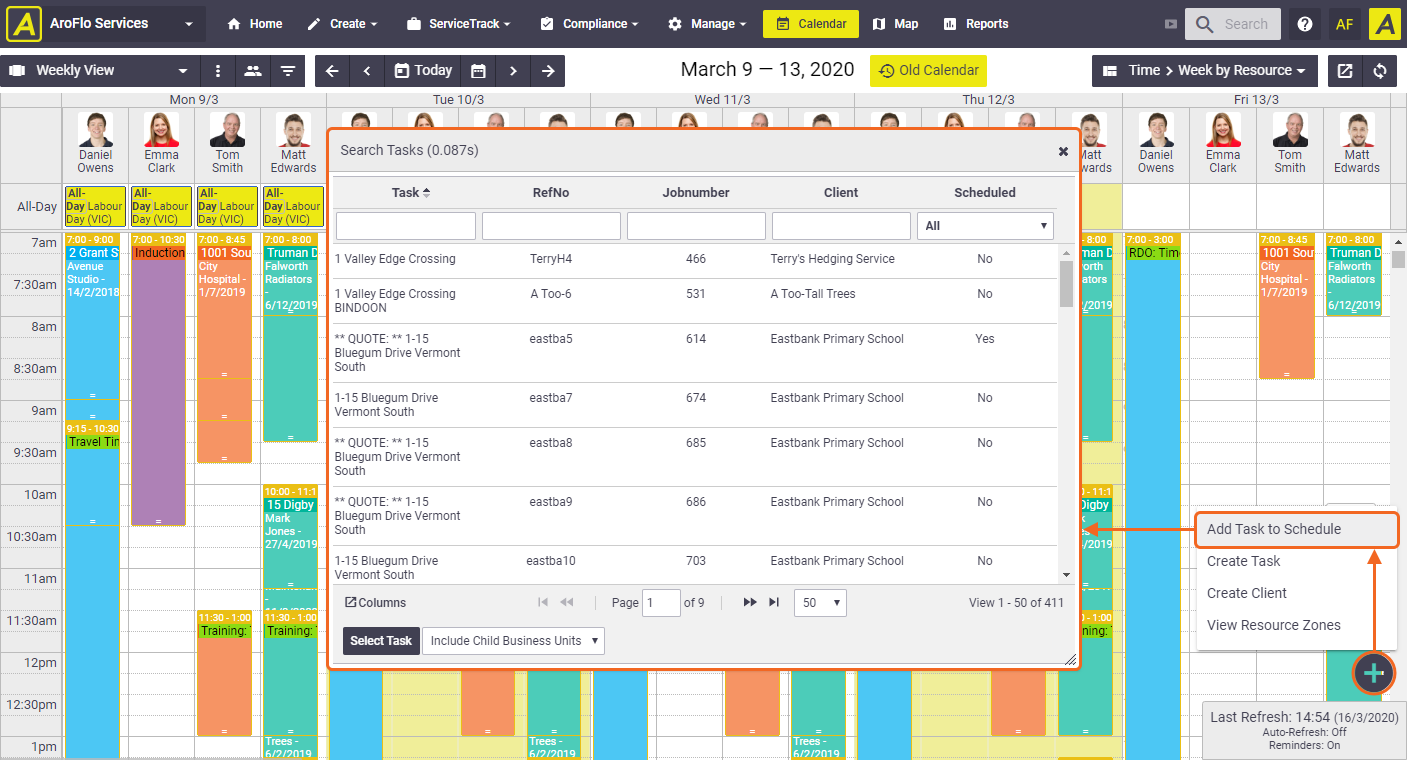Click the page number input field

(x=661, y=602)
